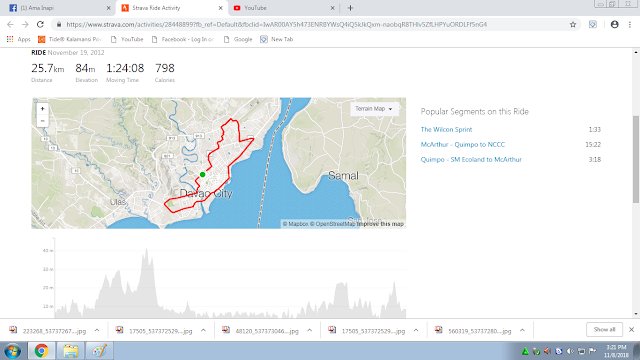This screenshot has width=640, height=360.
Task: Go forward using the browser forward arrow
Action: tap(25, 24)
